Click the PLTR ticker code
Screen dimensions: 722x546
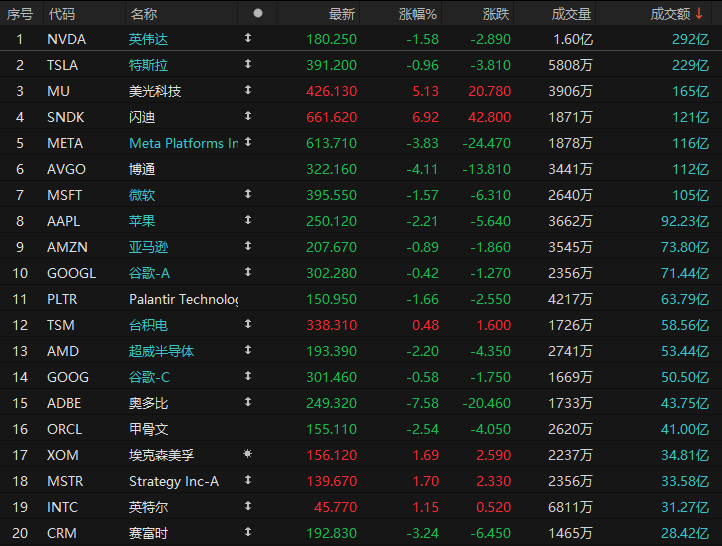point(62,299)
